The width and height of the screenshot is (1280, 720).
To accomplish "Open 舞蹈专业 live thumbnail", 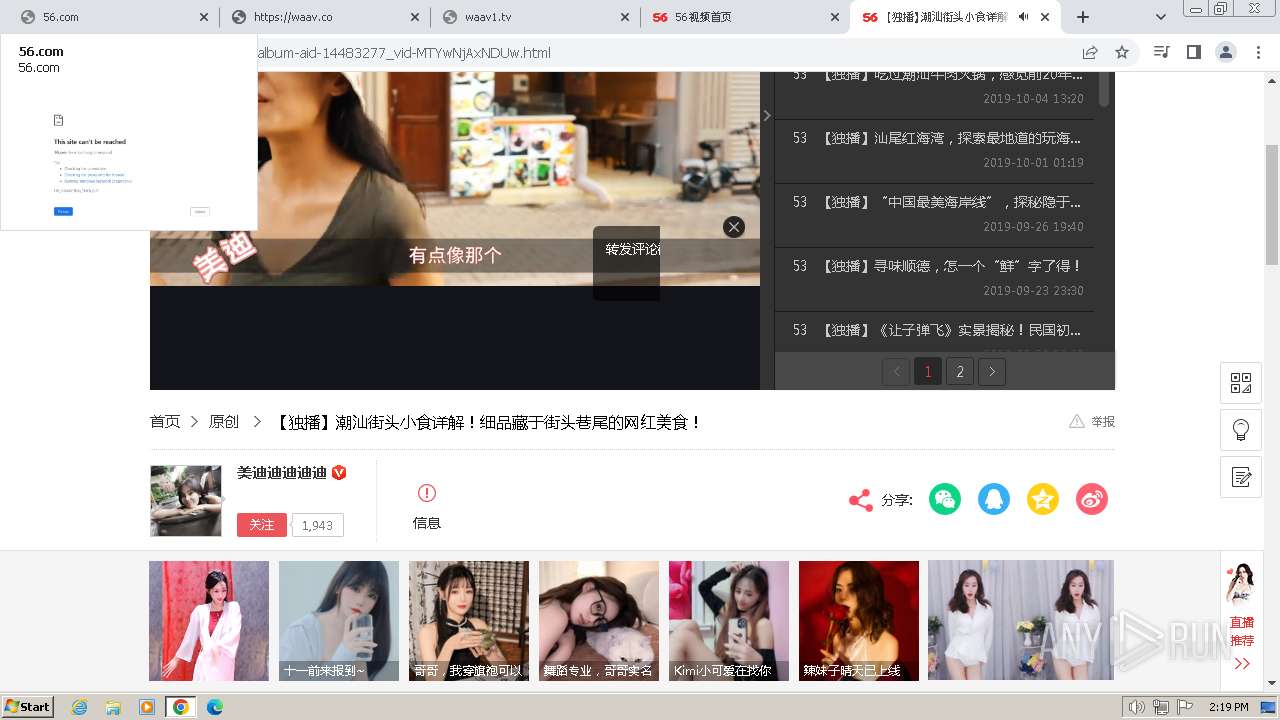I will (x=599, y=621).
